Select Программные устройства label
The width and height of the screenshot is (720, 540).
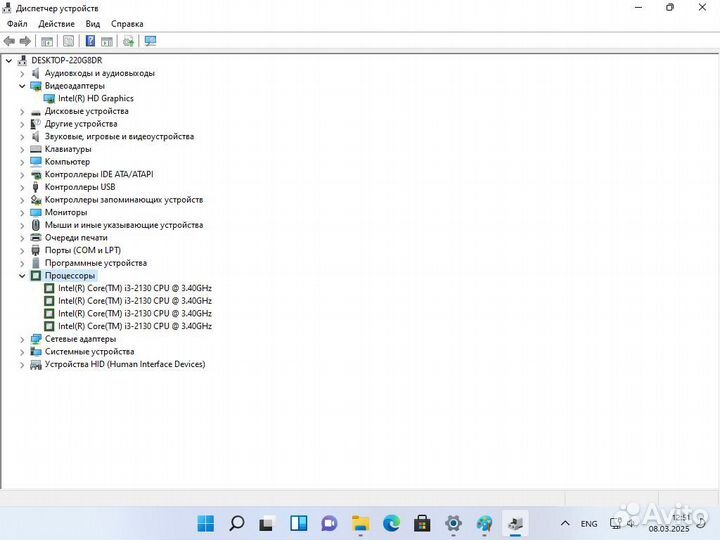point(96,263)
